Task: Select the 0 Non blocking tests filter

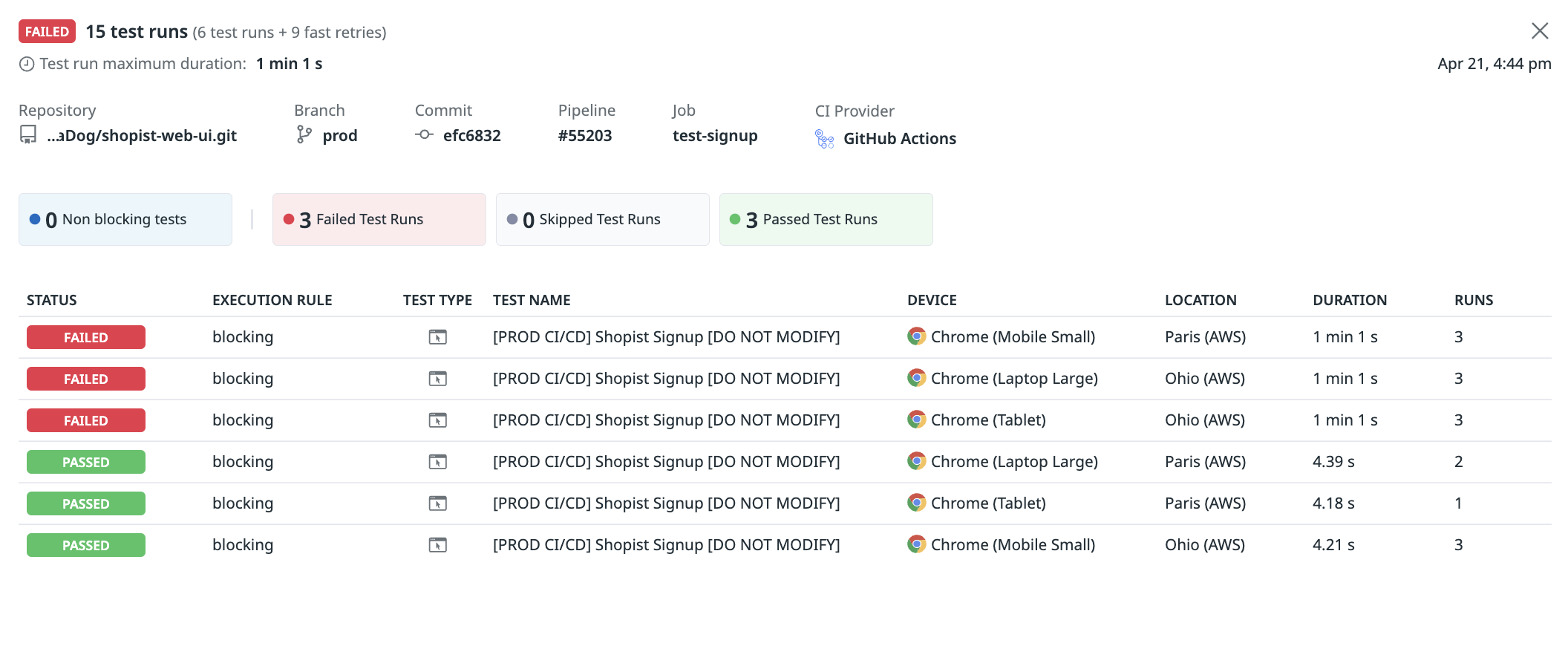Action: [x=125, y=219]
